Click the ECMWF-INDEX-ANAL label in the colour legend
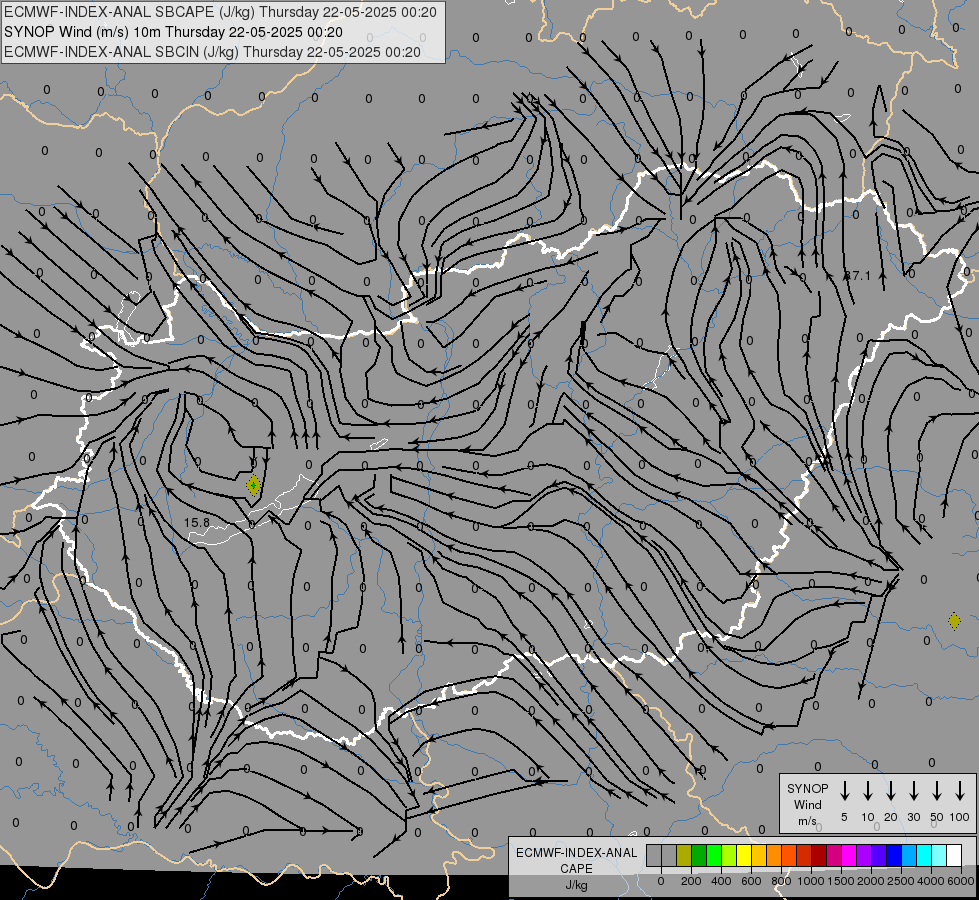The height and width of the screenshot is (900, 979). (576, 853)
